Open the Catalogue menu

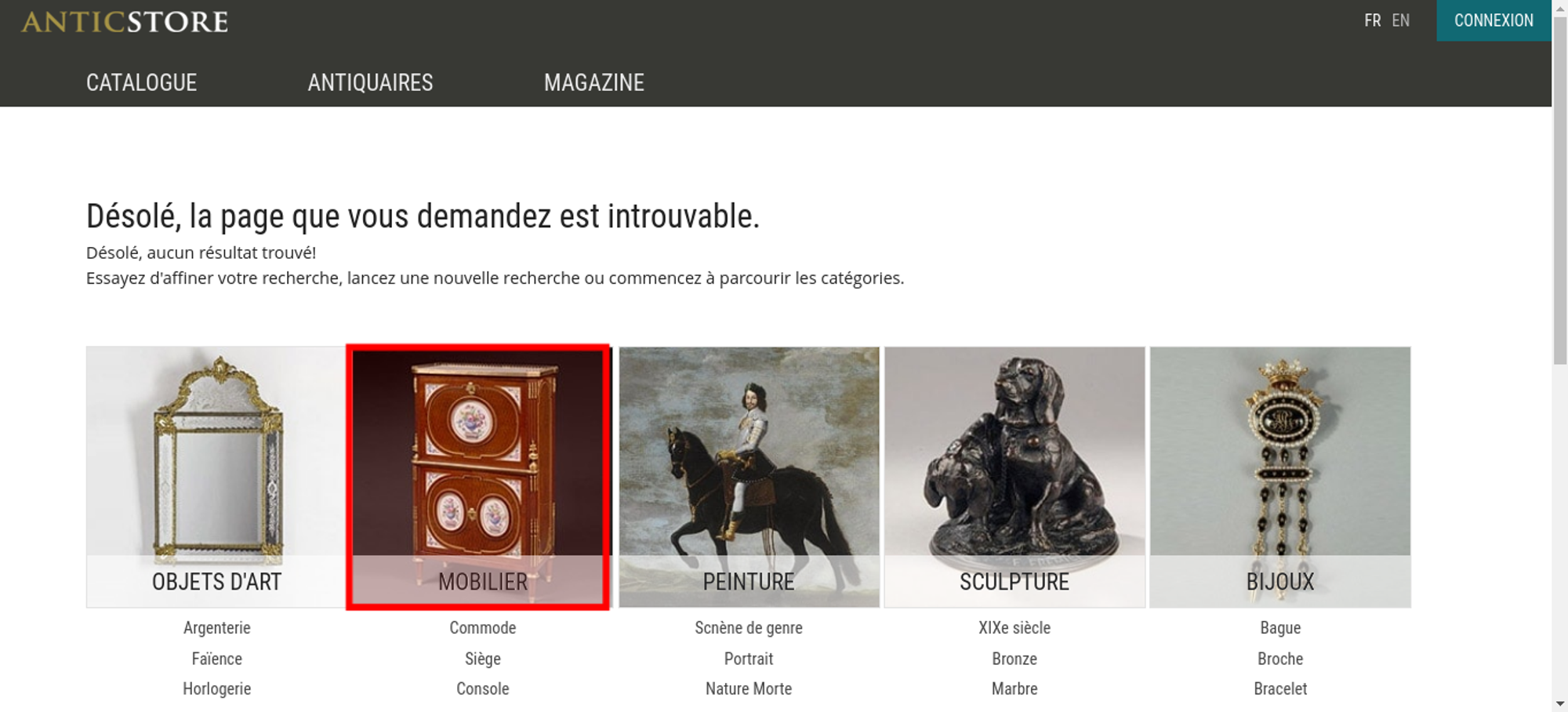pos(141,82)
